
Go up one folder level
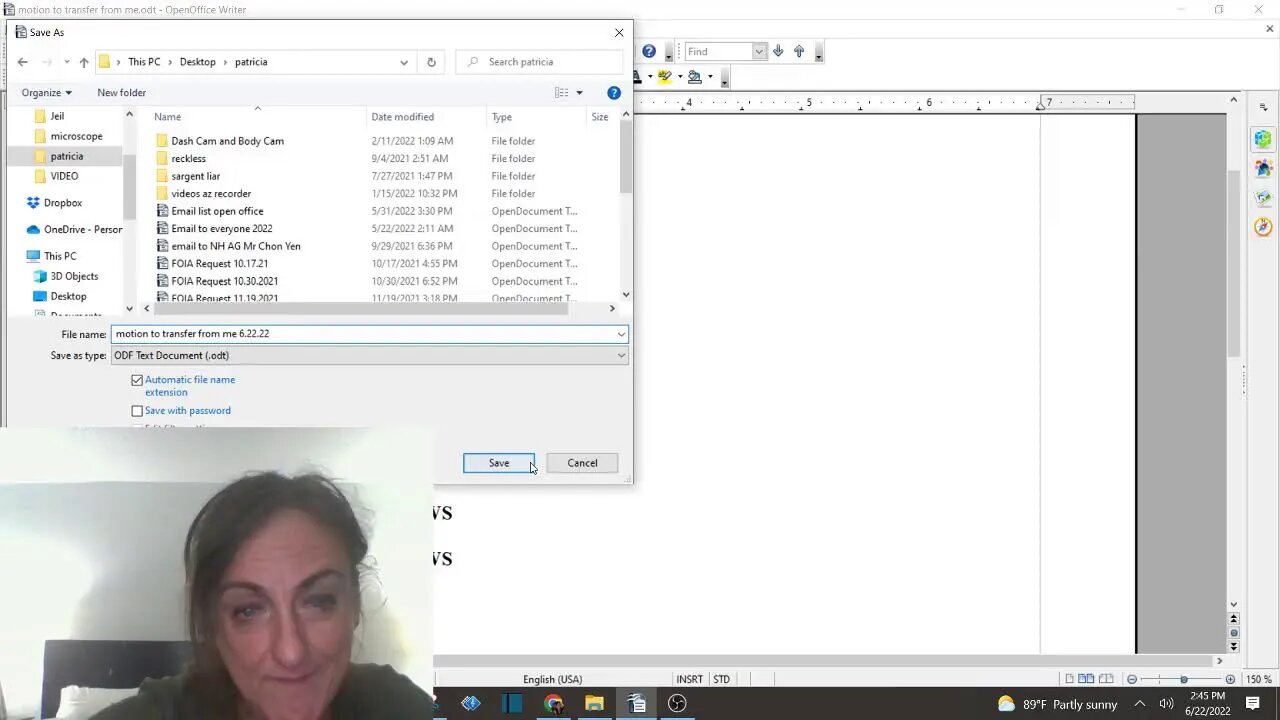click(x=84, y=62)
